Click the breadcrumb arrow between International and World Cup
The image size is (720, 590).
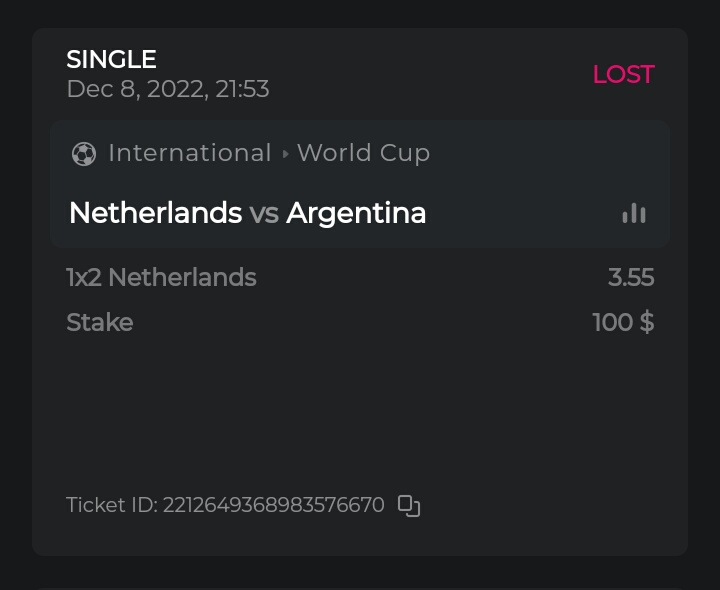[285, 154]
